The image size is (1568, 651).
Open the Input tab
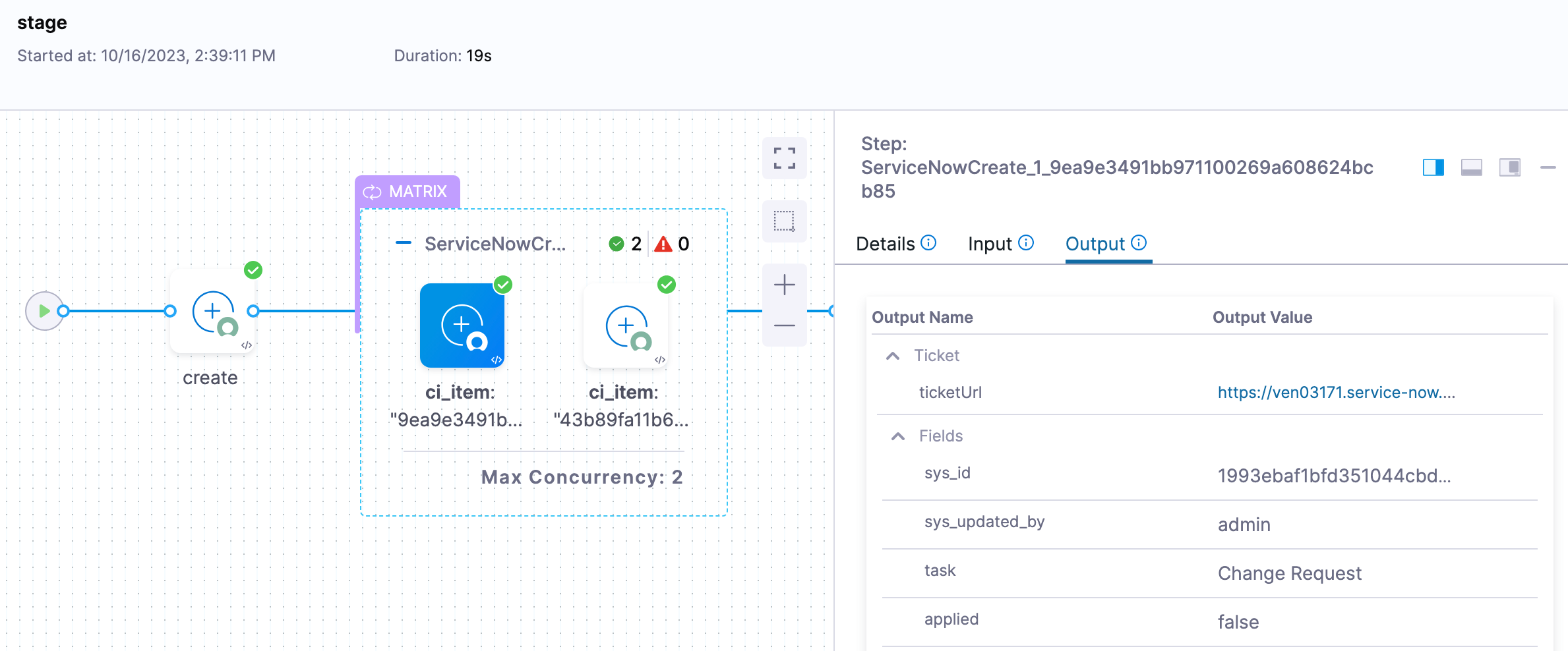tap(989, 244)
